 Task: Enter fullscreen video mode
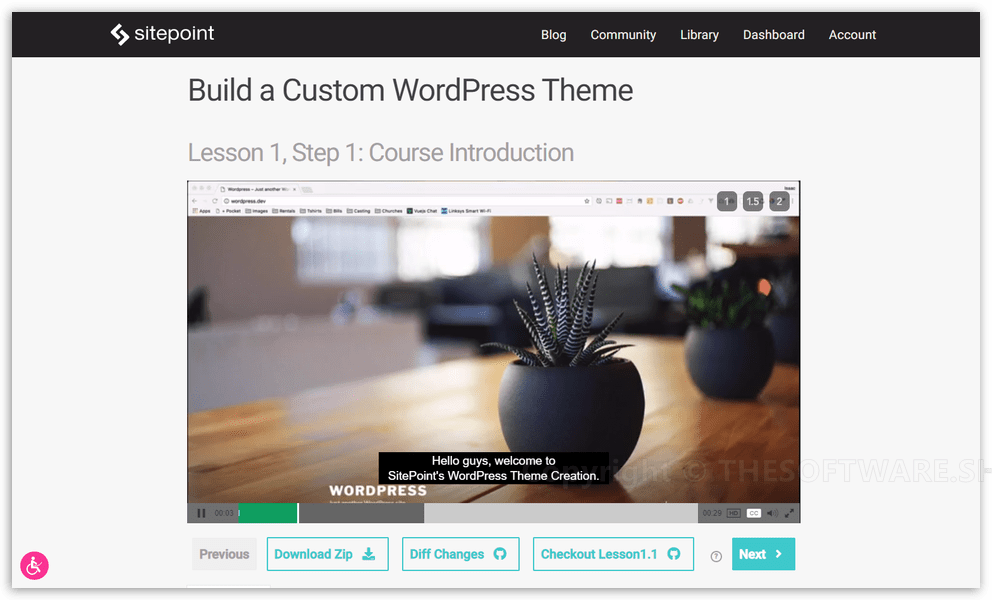[x=790, y=513]
